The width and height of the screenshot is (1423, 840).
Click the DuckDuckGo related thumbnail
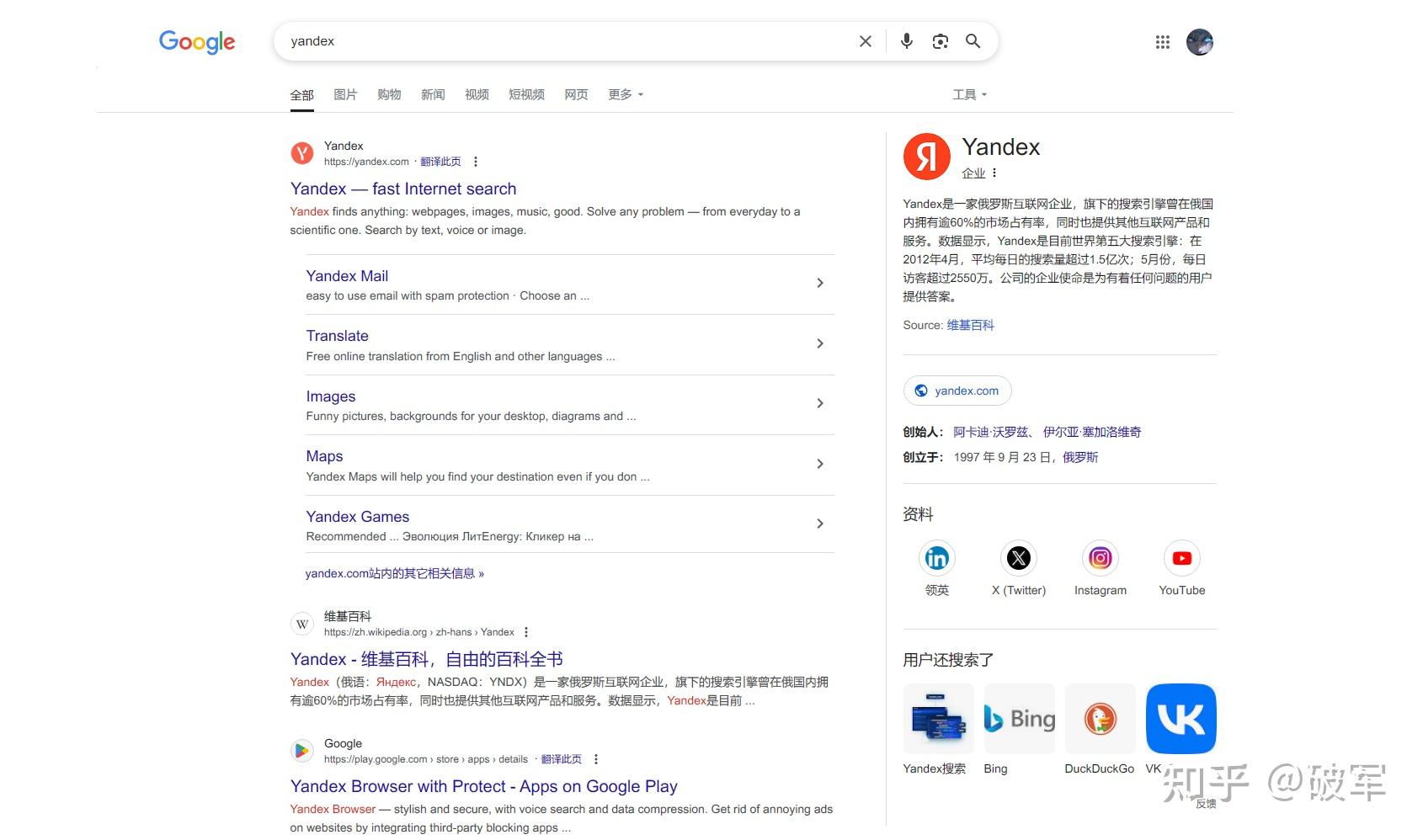coord(1100,719)
